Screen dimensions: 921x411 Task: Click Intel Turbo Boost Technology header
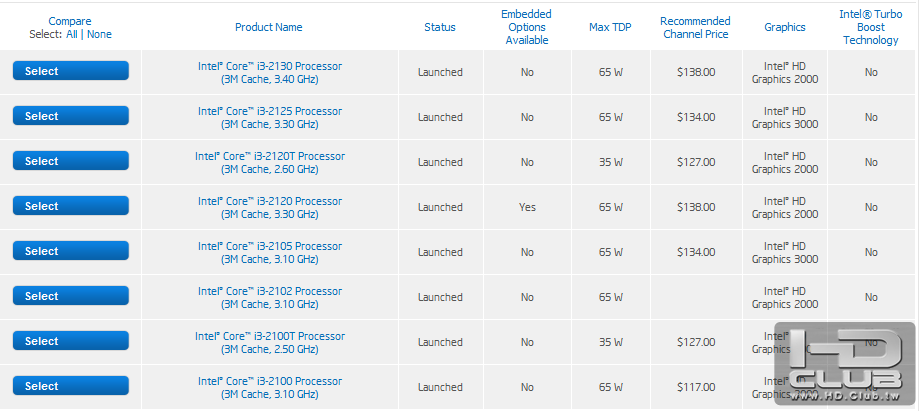[870, 27]
